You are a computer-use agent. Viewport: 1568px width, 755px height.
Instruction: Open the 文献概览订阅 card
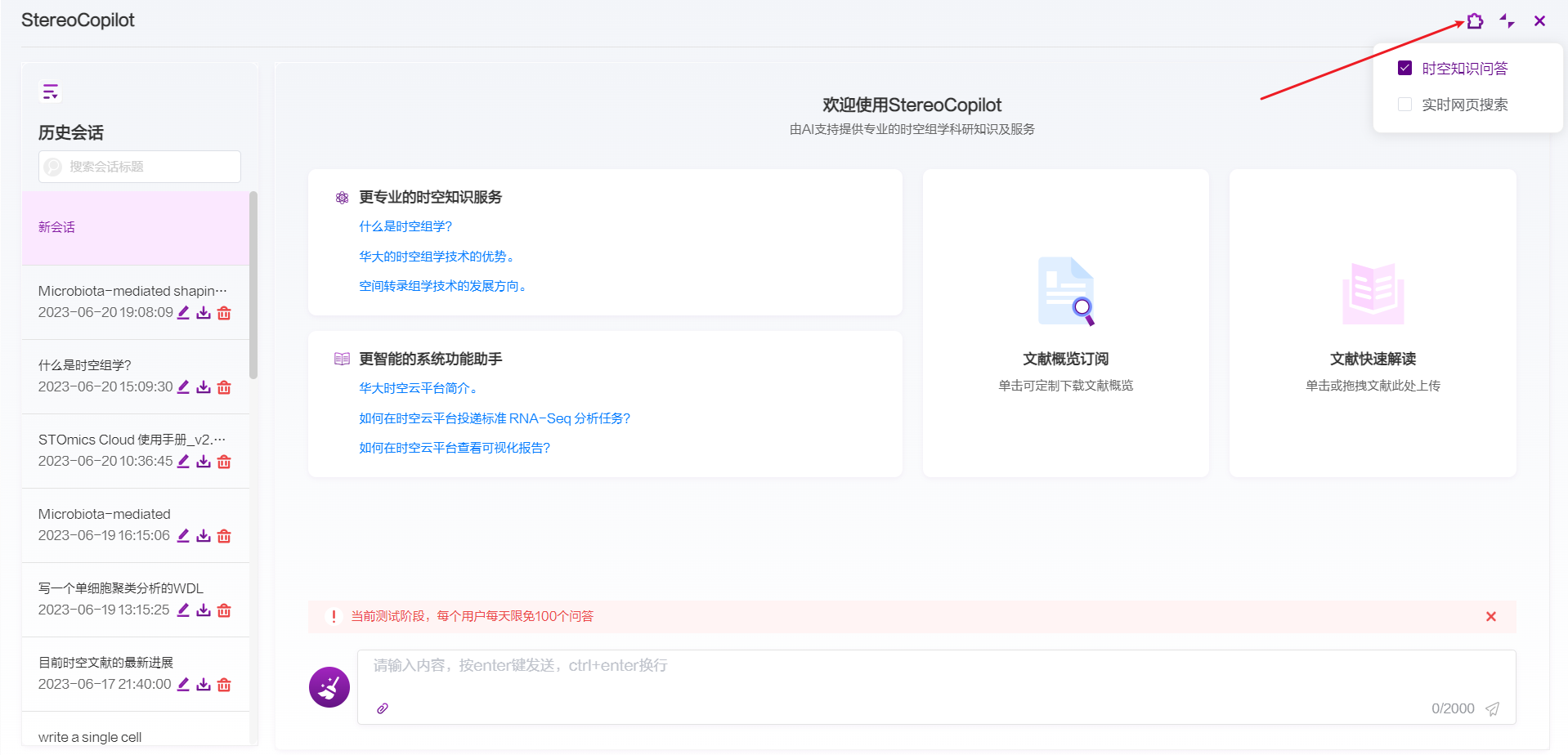(1065, 324)
